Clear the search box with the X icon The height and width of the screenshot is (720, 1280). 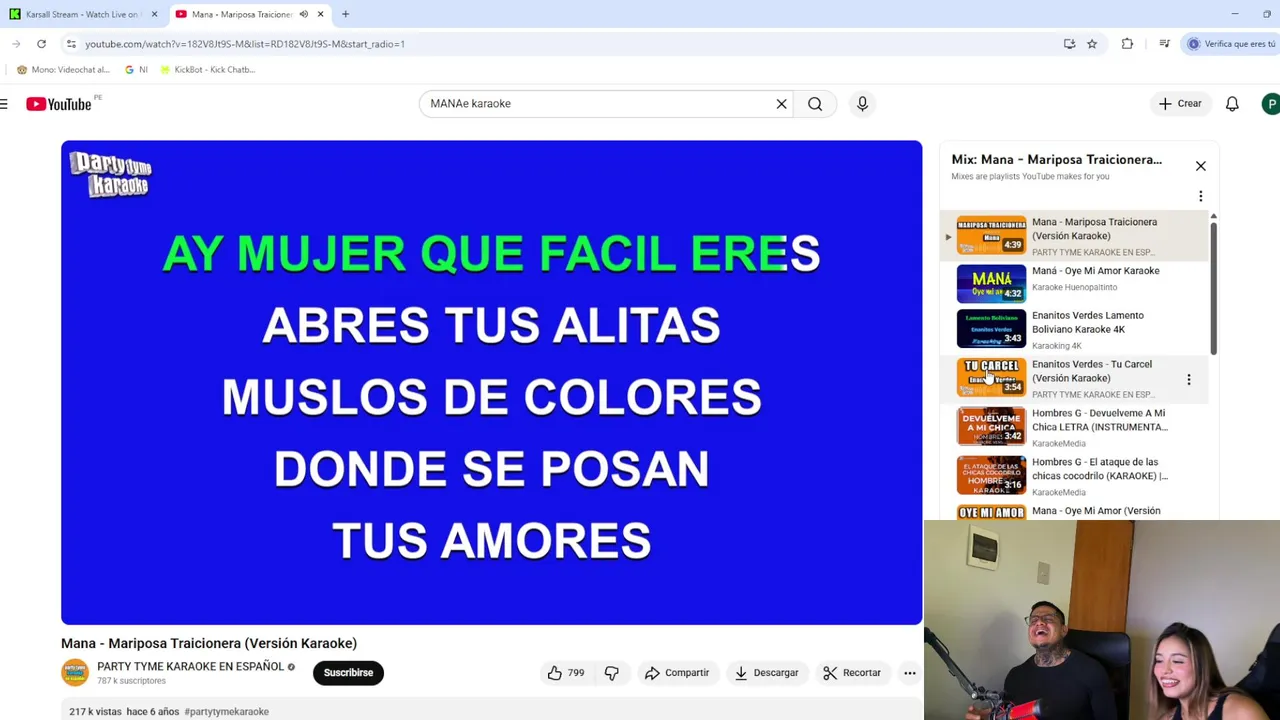[x=781, y=104]
